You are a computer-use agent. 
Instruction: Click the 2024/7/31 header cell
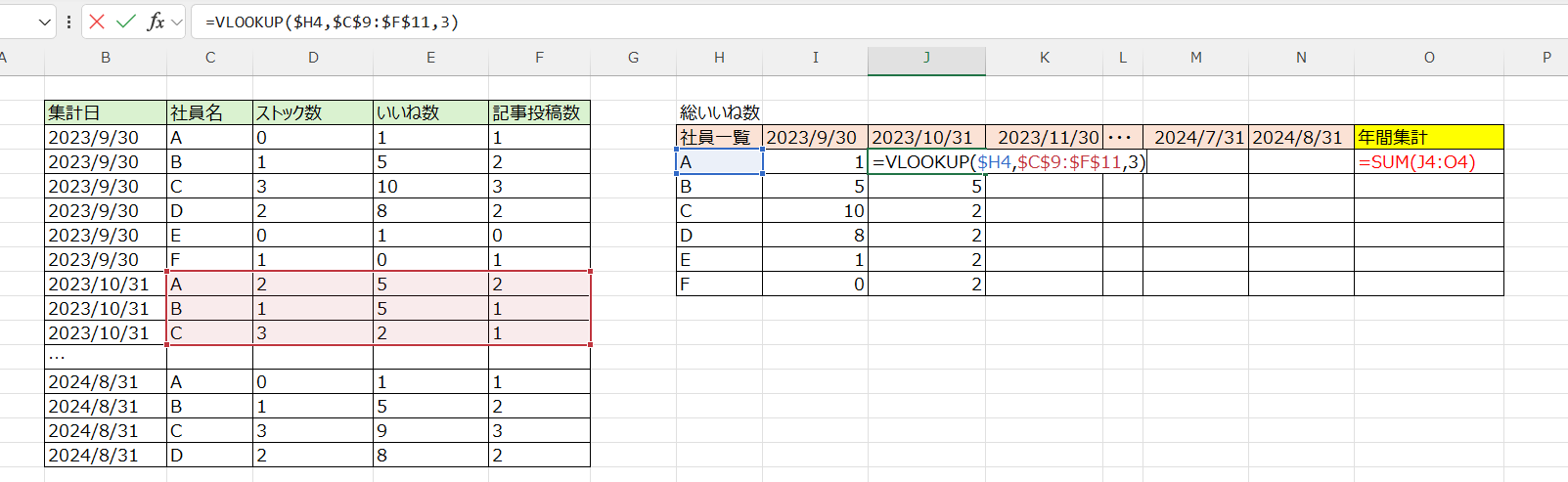click(x=1195, y=137)
